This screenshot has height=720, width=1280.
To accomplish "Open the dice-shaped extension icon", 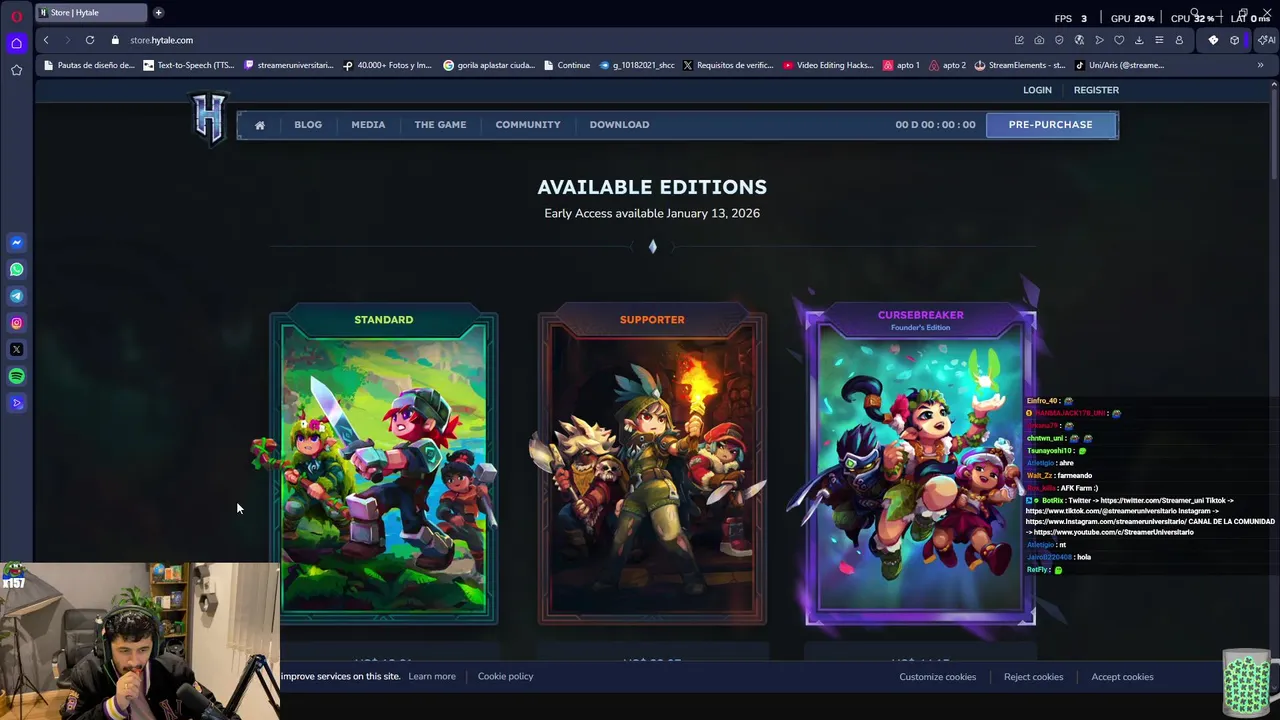I will pyautogui.click(x=1213, y=40).
